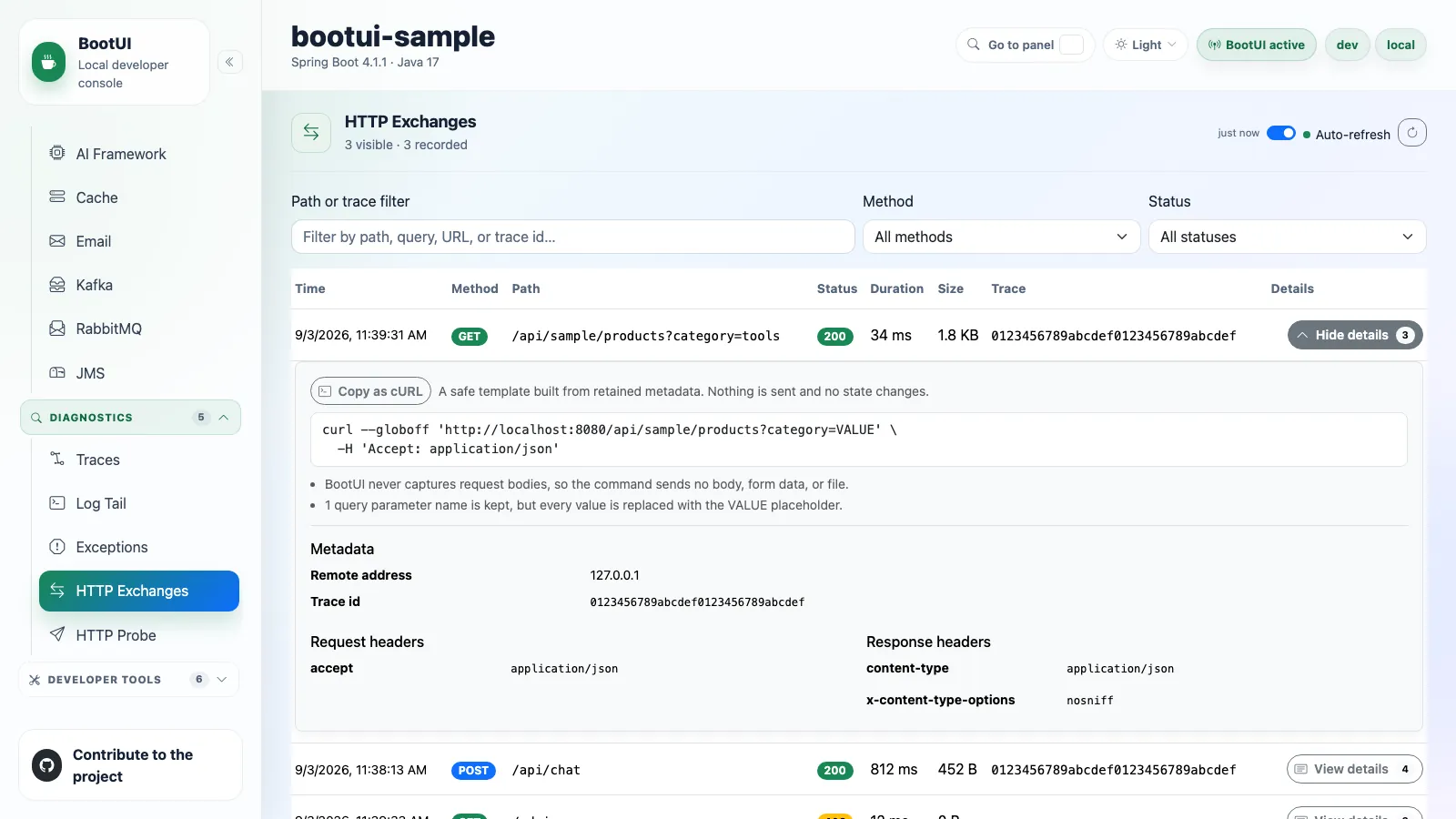
Task: Click the /api/chat path cell
Action: click(546, 770)
